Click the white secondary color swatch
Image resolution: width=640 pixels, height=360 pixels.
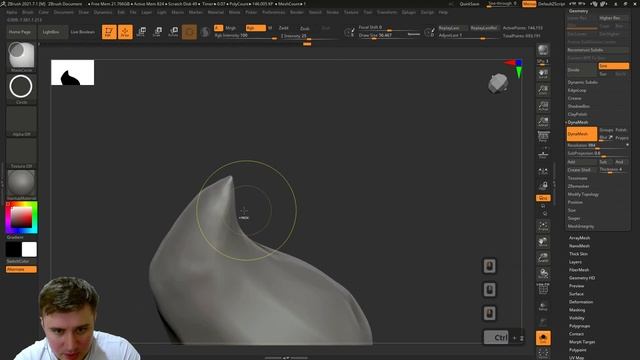coord(29,249)
